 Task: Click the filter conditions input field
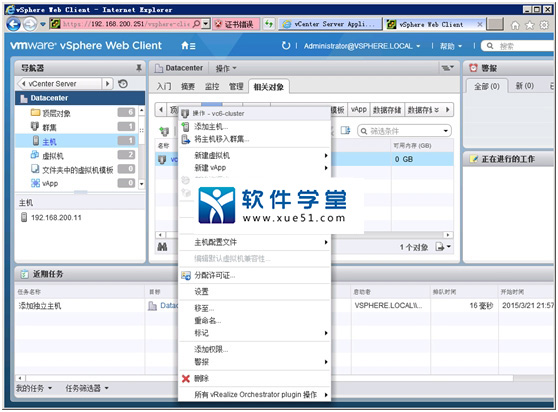(x=404, y=131)
